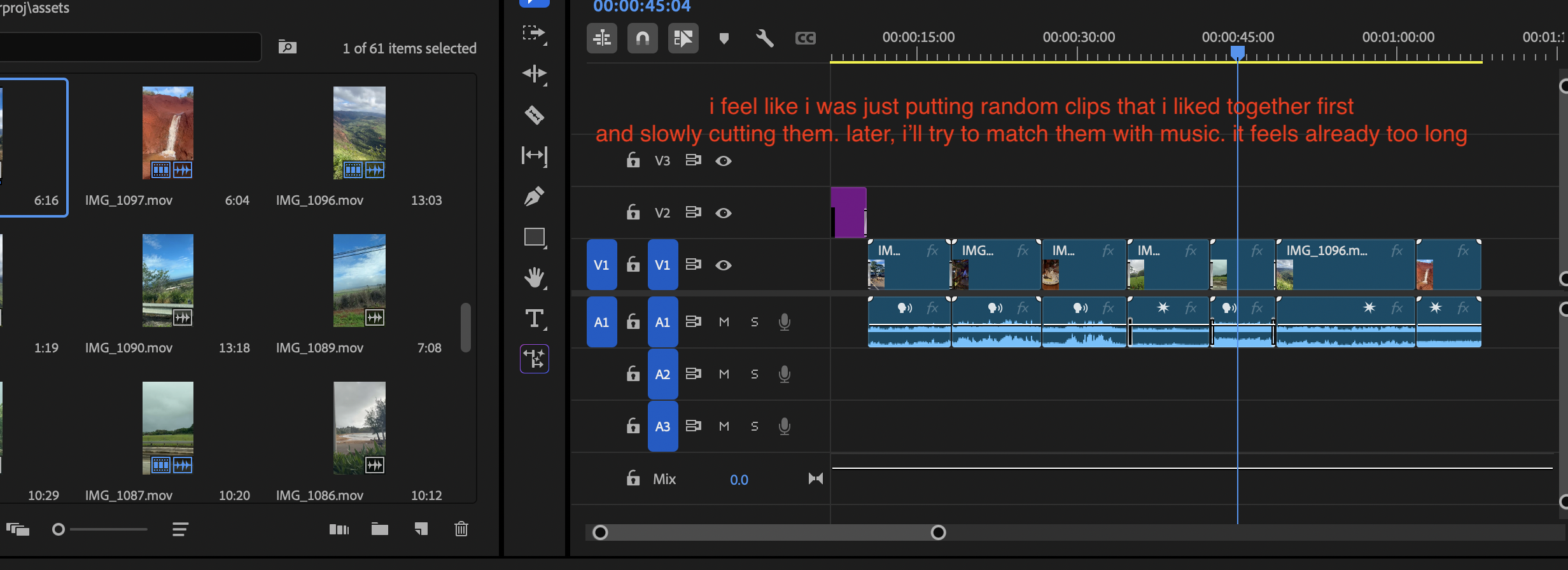Select the Track Select Forward tool
The width and height of the screenshot is (1568, 570).
(534, 34)
